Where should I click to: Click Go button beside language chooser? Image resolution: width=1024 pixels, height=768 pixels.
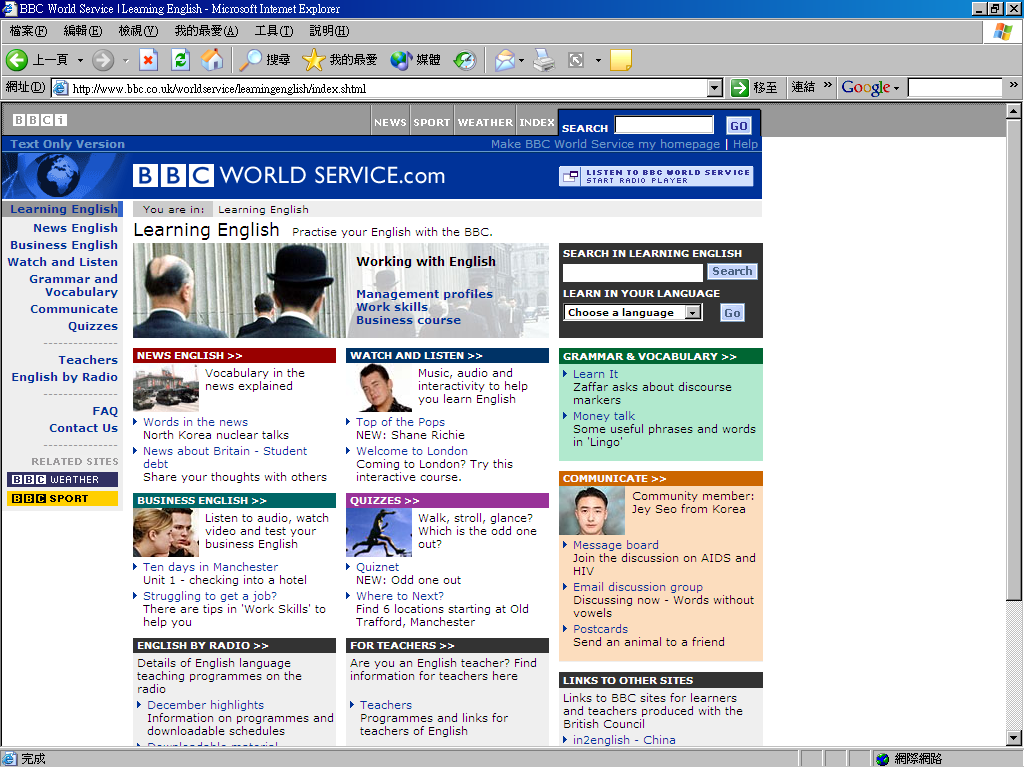pyautogui.click(x=732, y=313)
